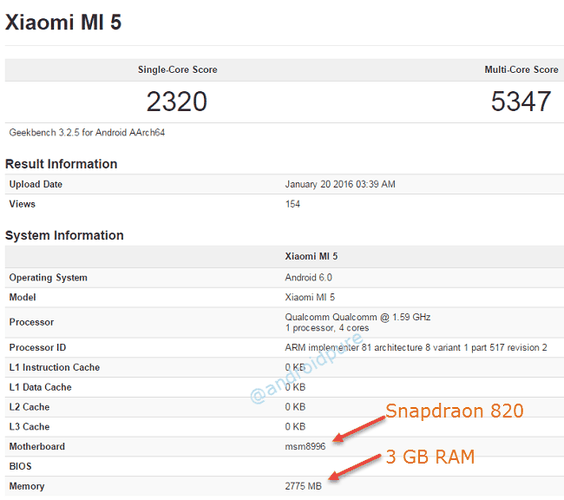Click the Model row label
Screen dimensions: 564x500
pyautogui.click(x=22, y=297)
